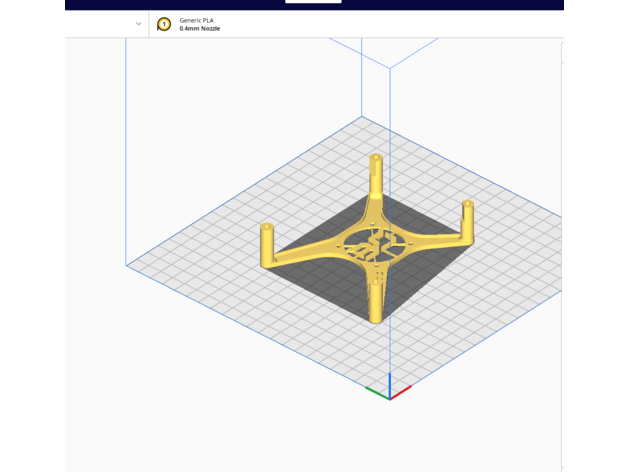Click the model's left upright post
The image size is (628, 472).
(267, 245)
